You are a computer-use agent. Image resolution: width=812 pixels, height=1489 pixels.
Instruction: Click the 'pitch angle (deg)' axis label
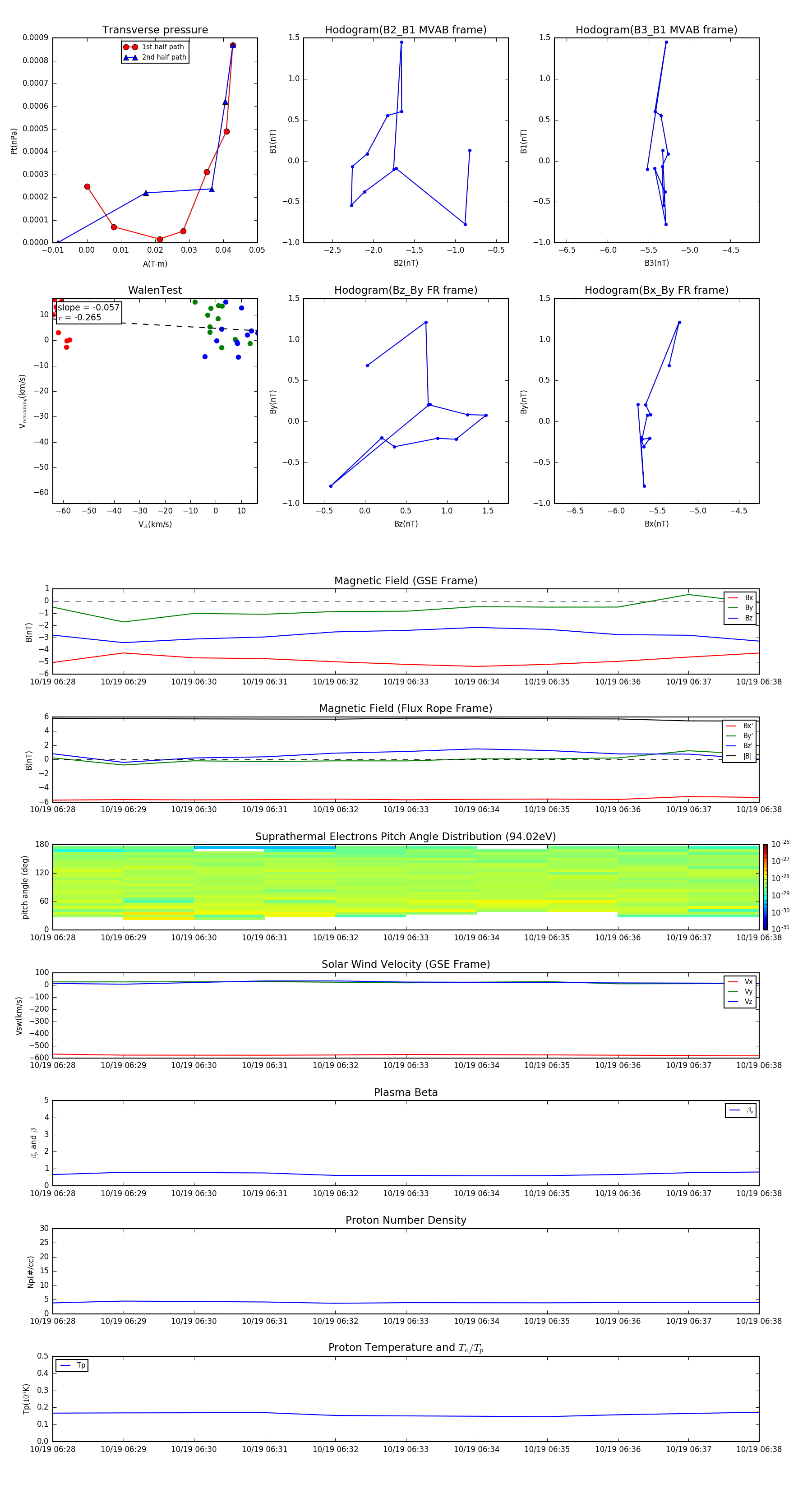point(25,887)
